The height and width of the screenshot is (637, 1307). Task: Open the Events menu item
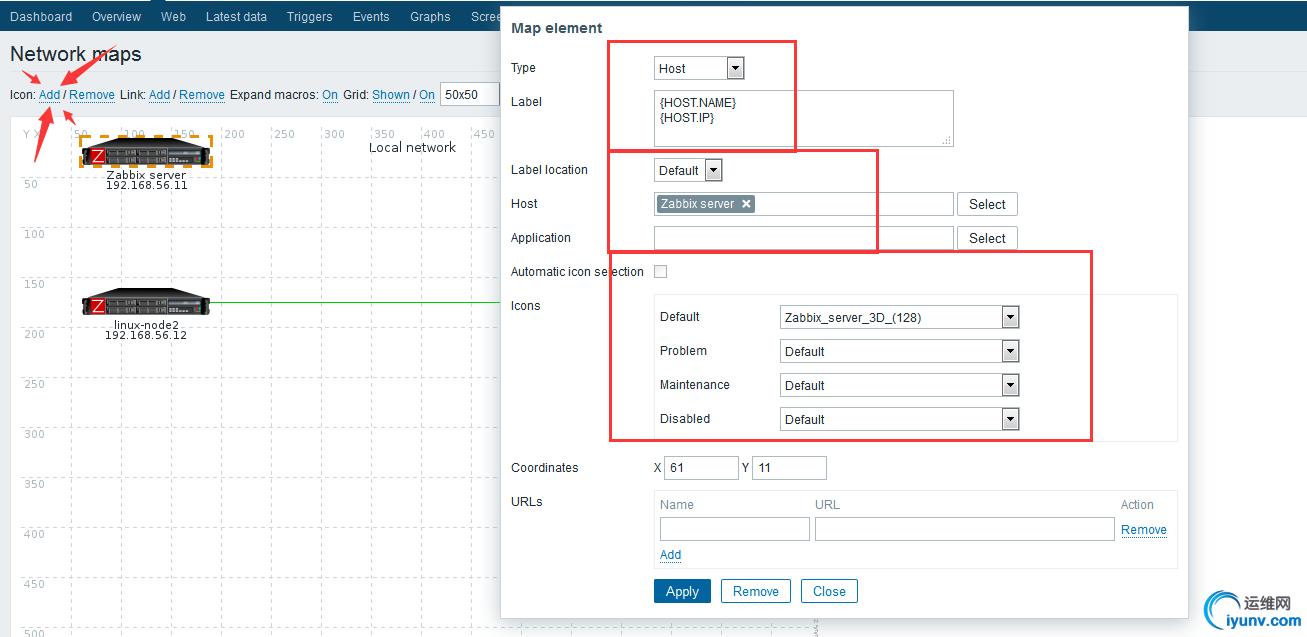(371, 17)
